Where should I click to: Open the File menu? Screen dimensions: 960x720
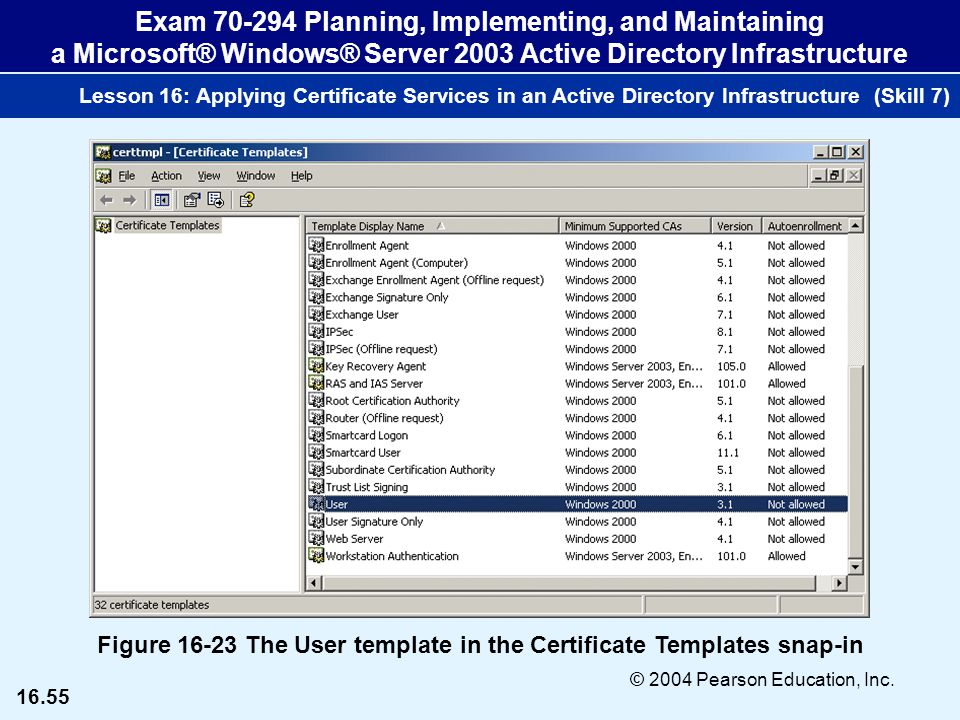tap(127, 176)
